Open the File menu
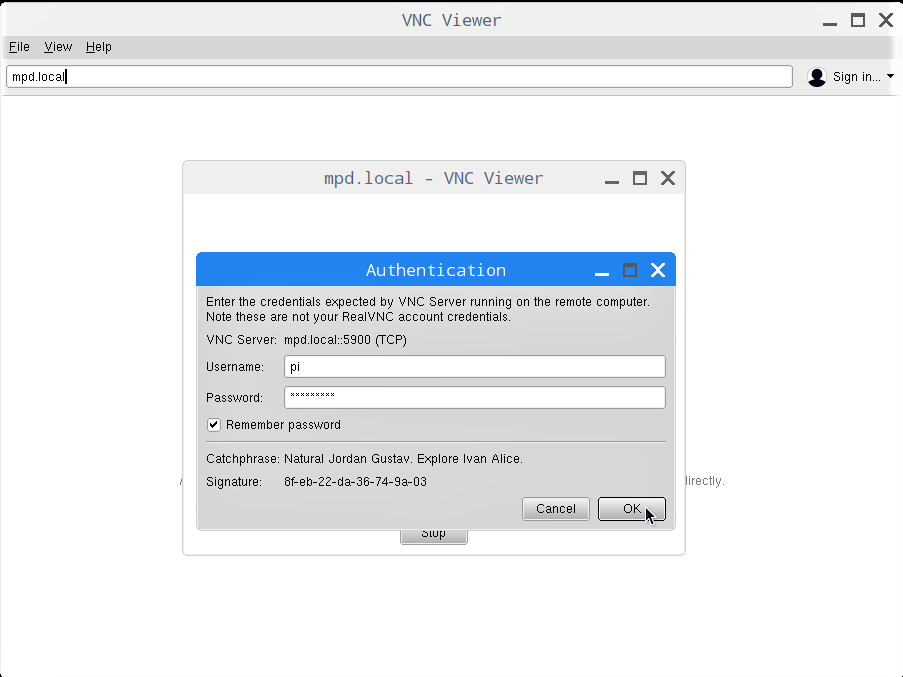 tap(19, 47)
